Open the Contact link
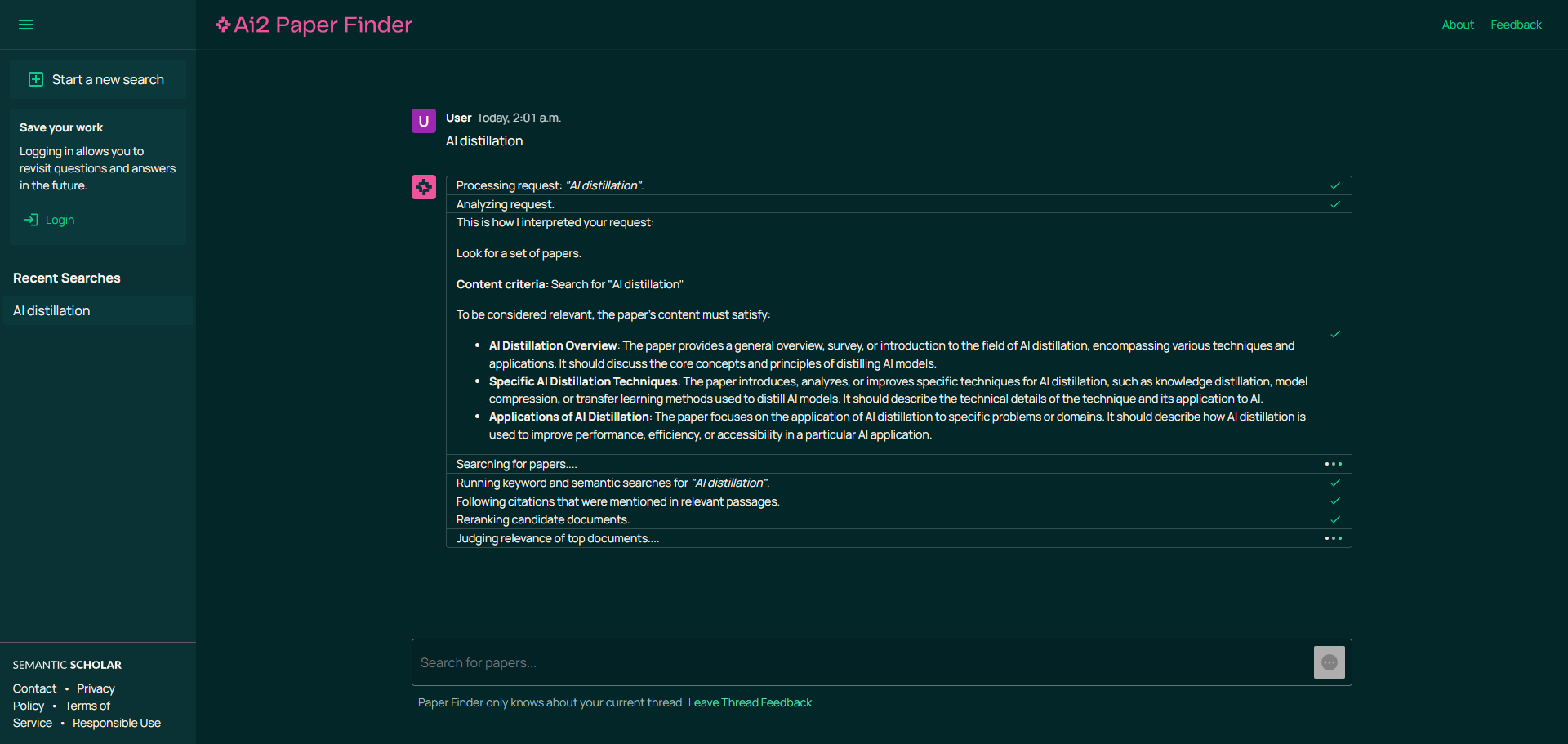Viewport: 1568px width, 744px height. point(34,688)
